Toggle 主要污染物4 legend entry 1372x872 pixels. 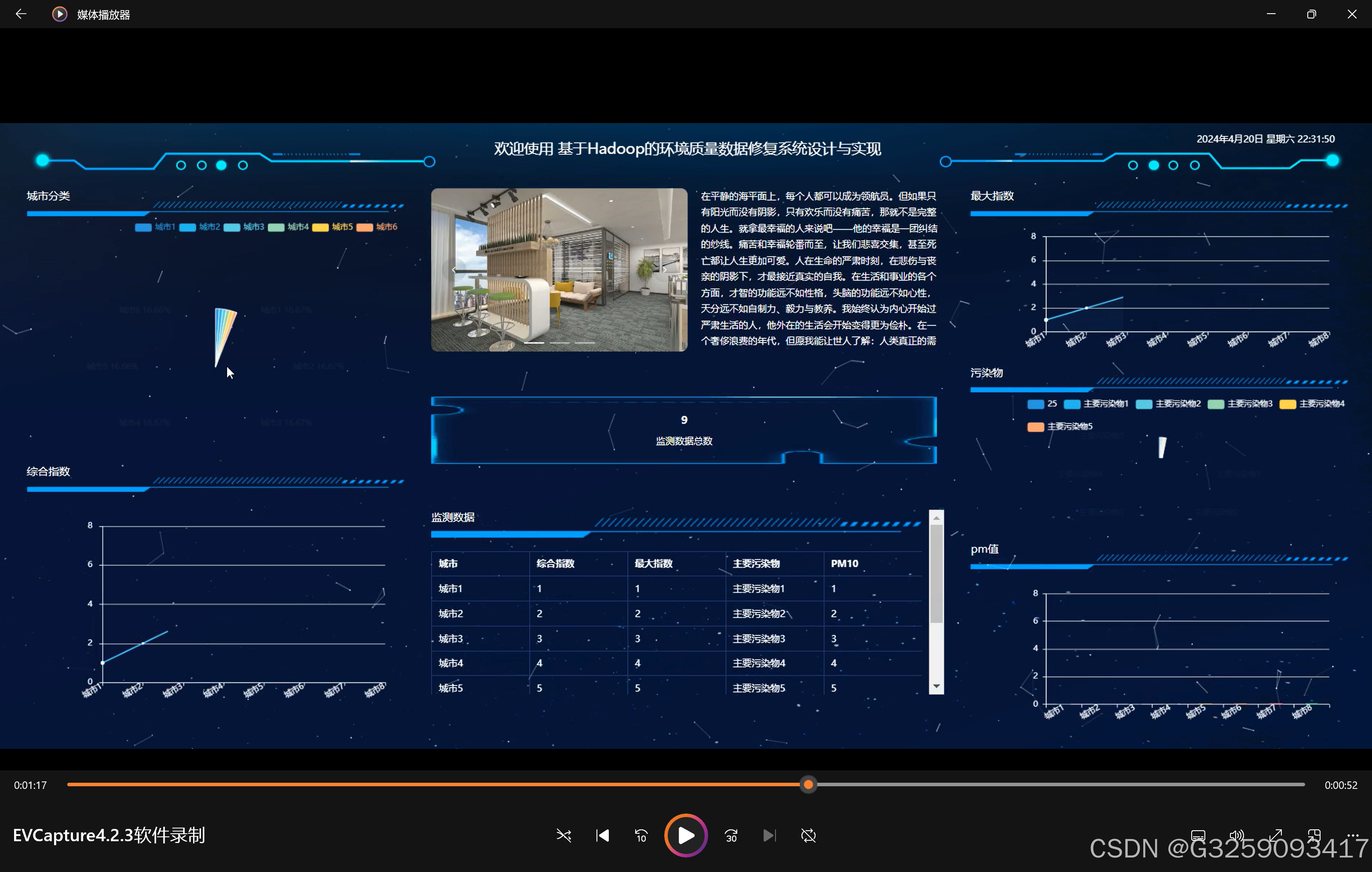[1312, 404]
